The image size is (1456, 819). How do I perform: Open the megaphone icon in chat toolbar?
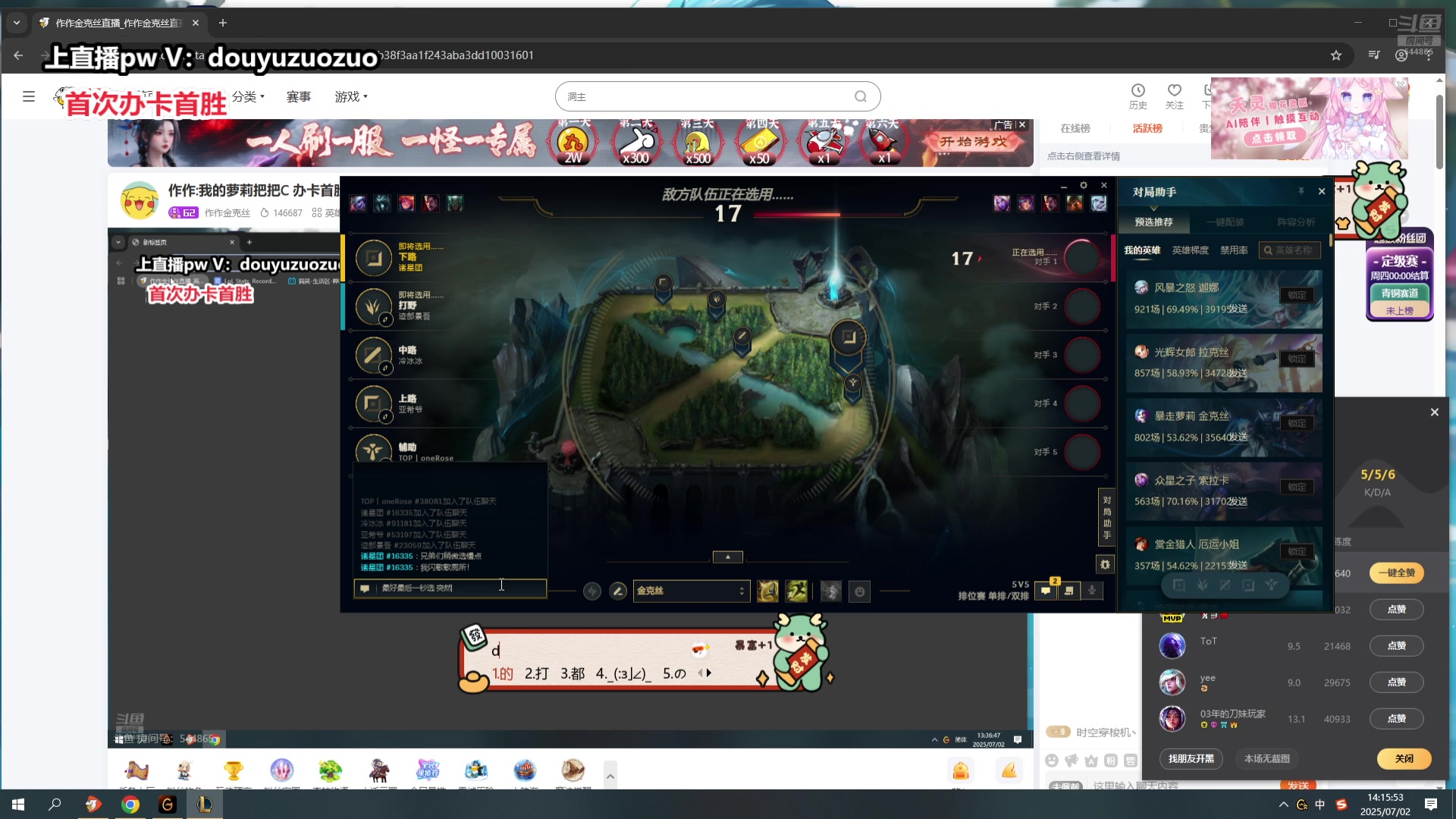click(x=1071, y=760)
